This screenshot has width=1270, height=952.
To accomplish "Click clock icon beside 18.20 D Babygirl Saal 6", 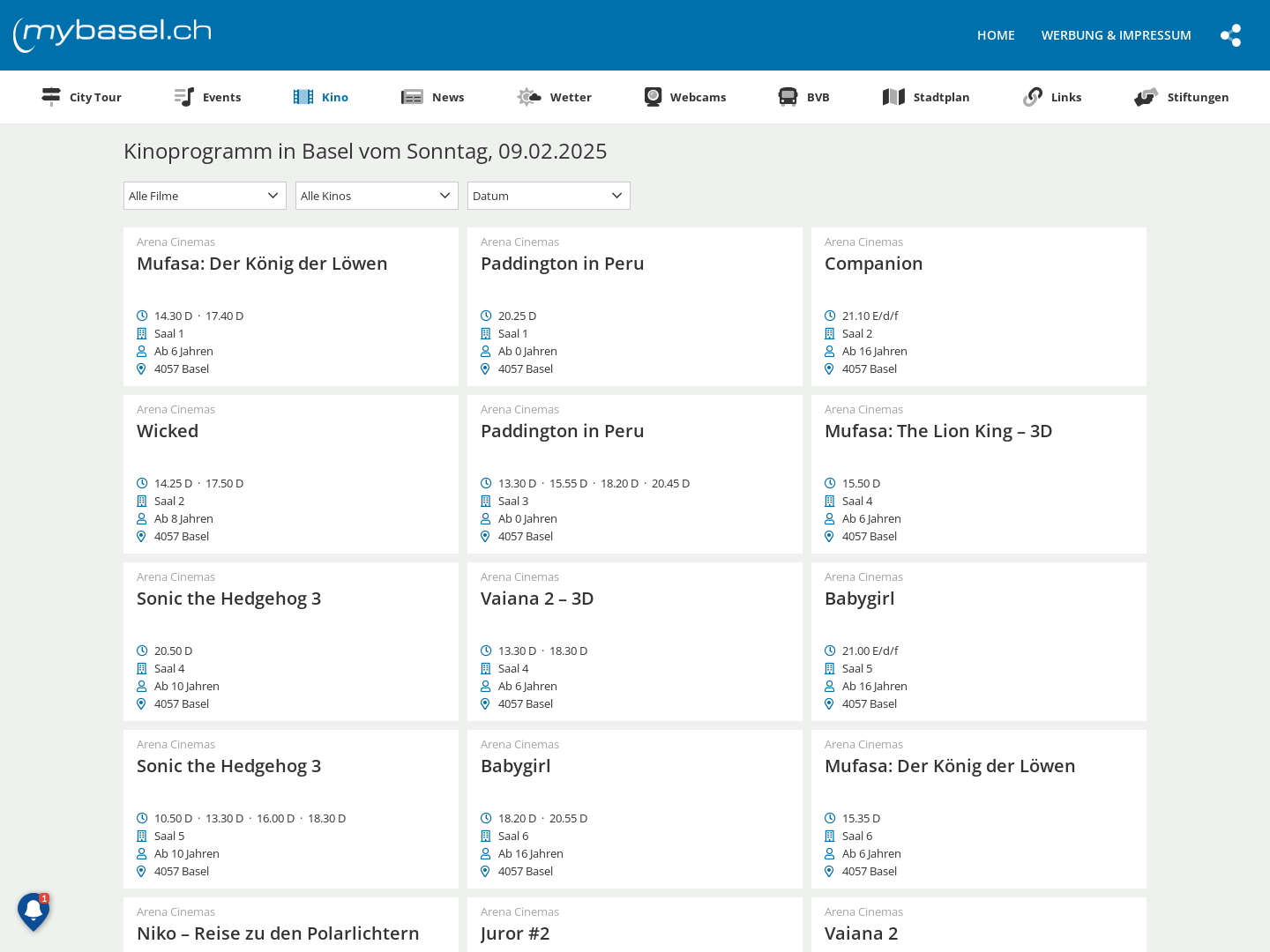I will (485, 818).
